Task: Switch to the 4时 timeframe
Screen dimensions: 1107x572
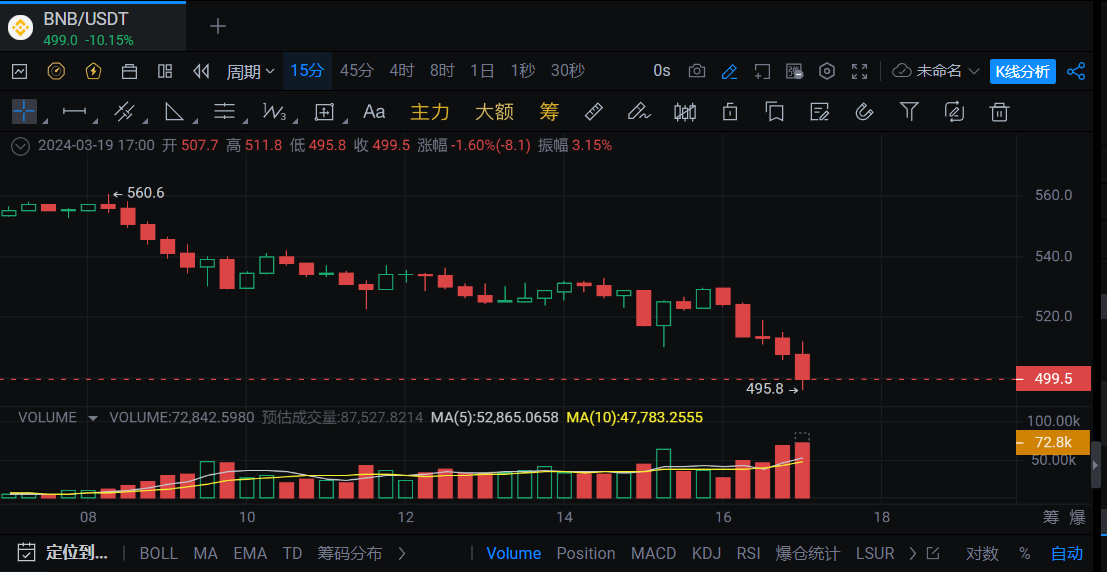Action: [x=402, y=71]
